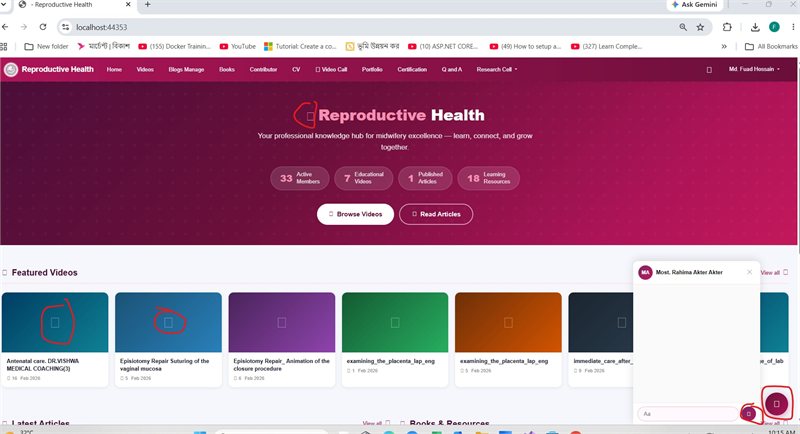Open the Books nav item
The height and width of the screenshot is (434, 800).
[x=227, y=69]
